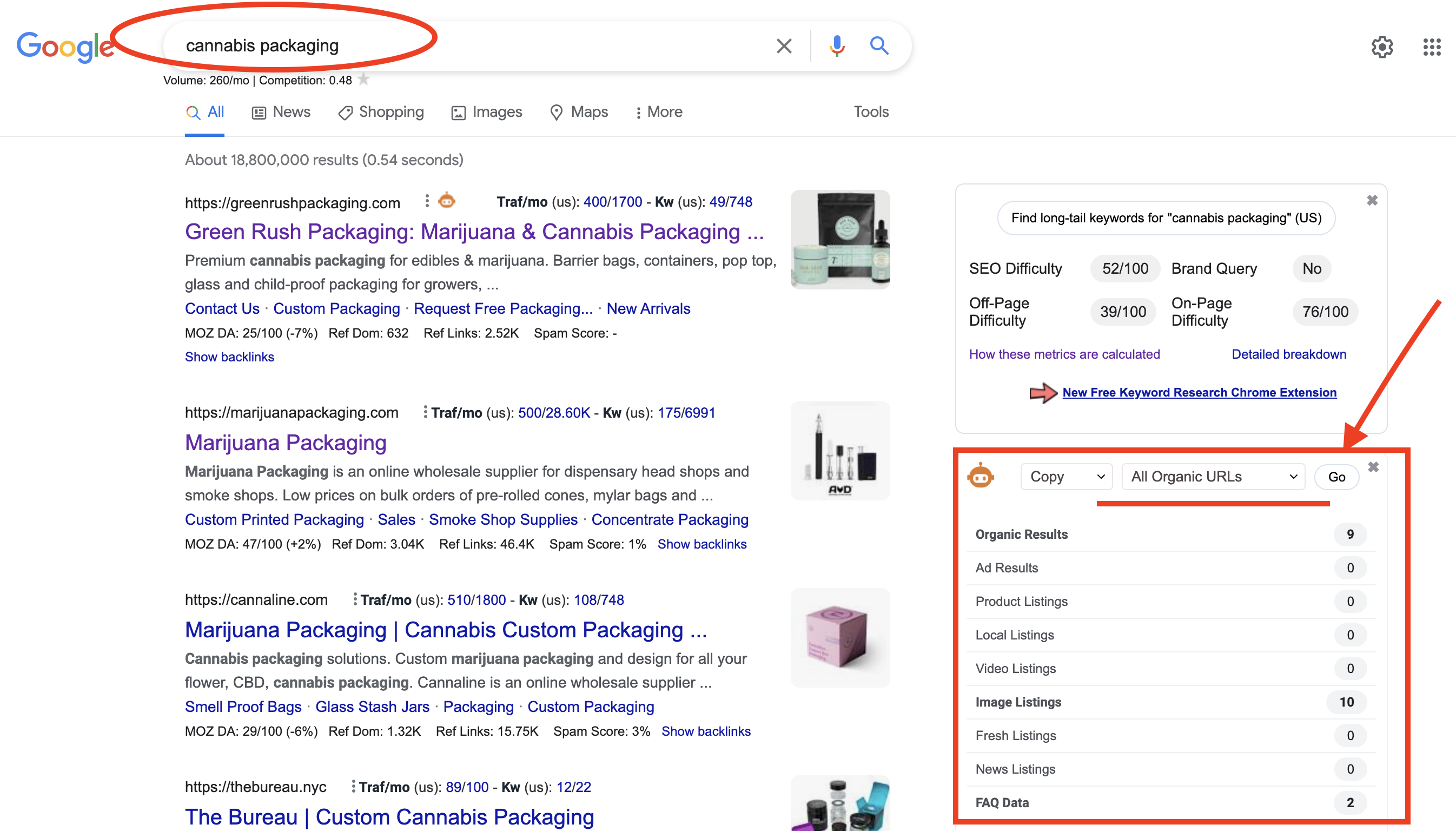Open the Copy action dropdown

pyautogui.click(x=1065, y=477)
